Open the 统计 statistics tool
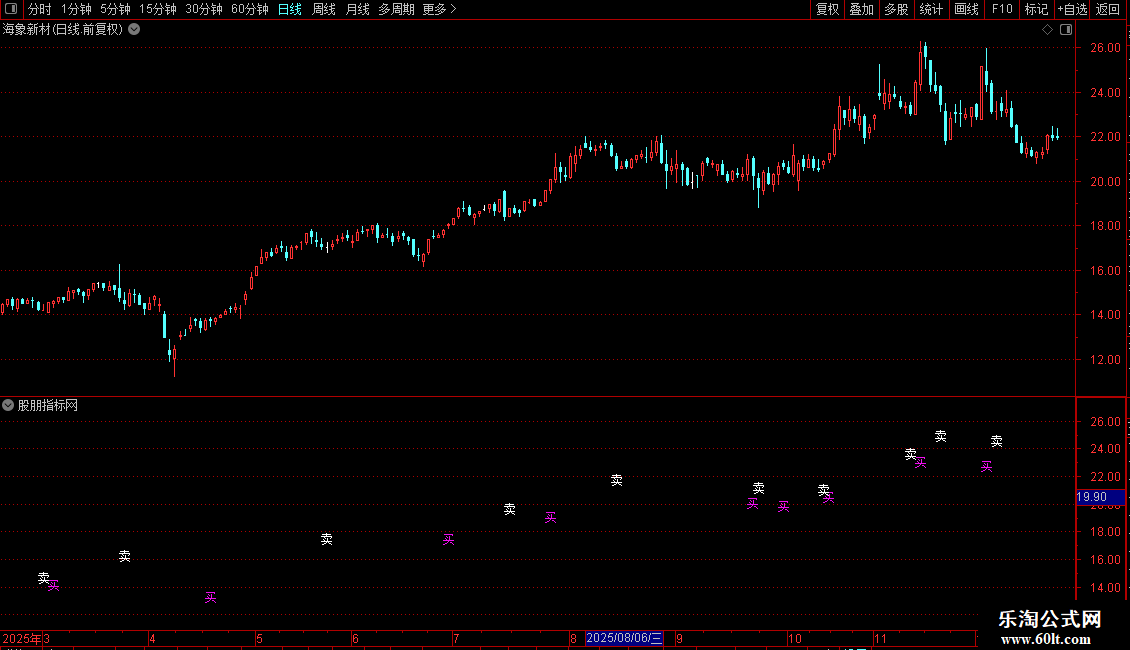The height and width of the screenshot is (650, 1130). [931, 9]
